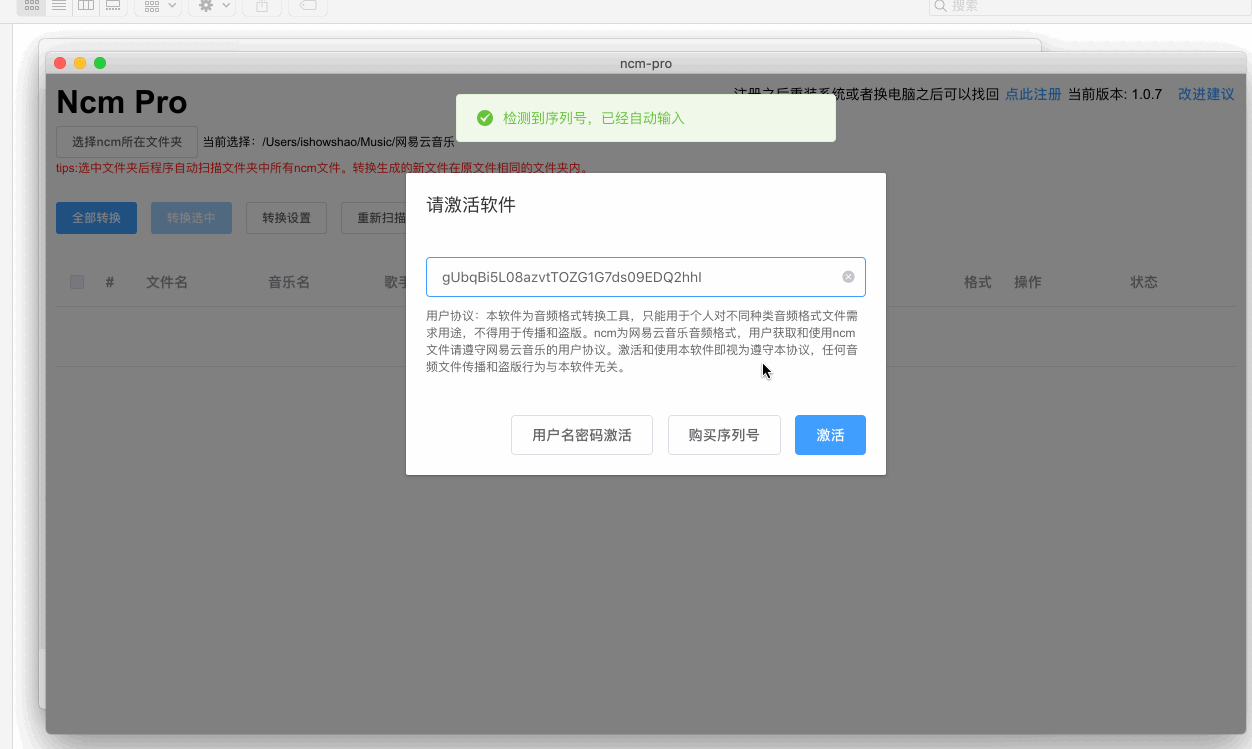Choose 用户名密码激活 option

point(581,435)
